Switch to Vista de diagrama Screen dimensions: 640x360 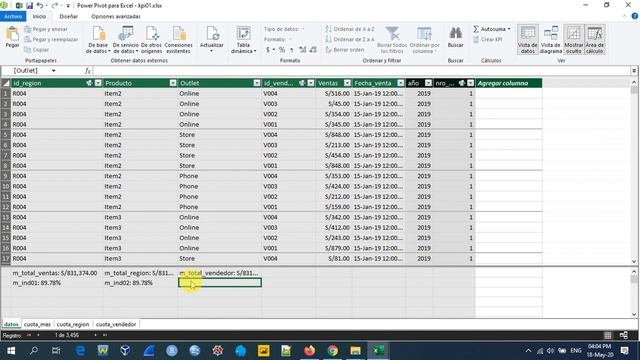click(551, 40)
